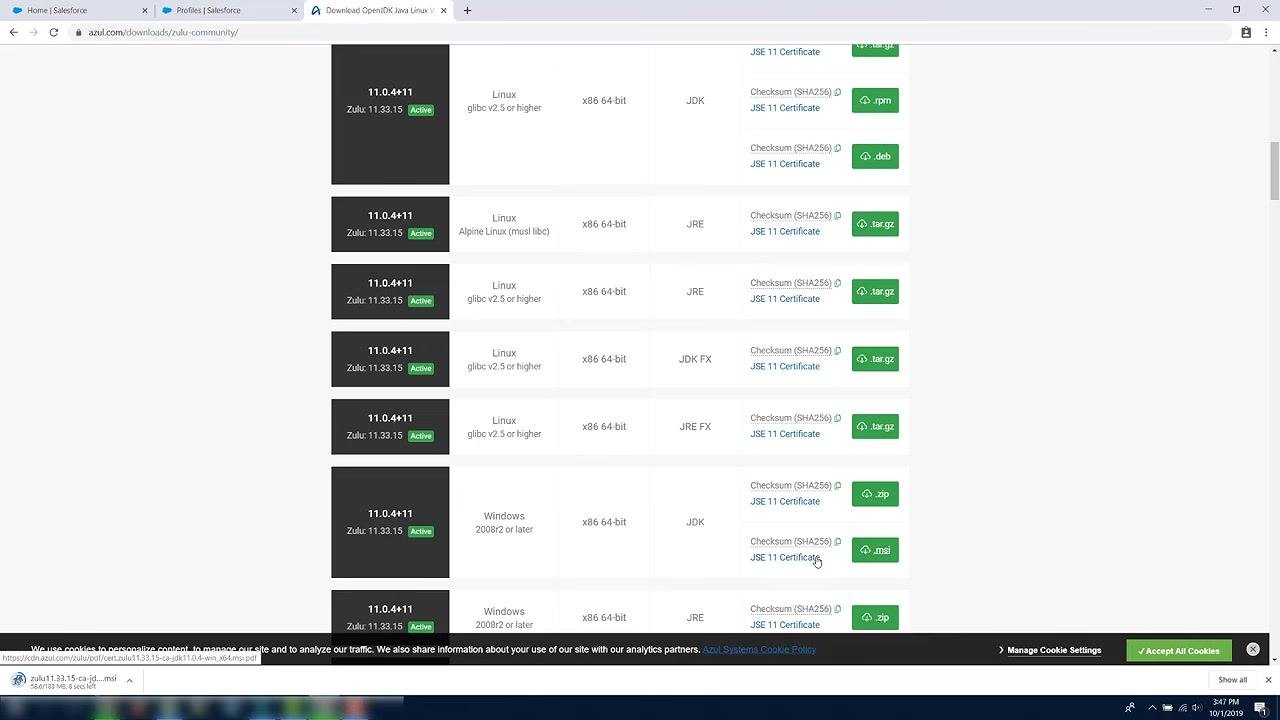The image size is (1280, 720).
Task: Download Windows JDK .msi installer
Action: 875,550
